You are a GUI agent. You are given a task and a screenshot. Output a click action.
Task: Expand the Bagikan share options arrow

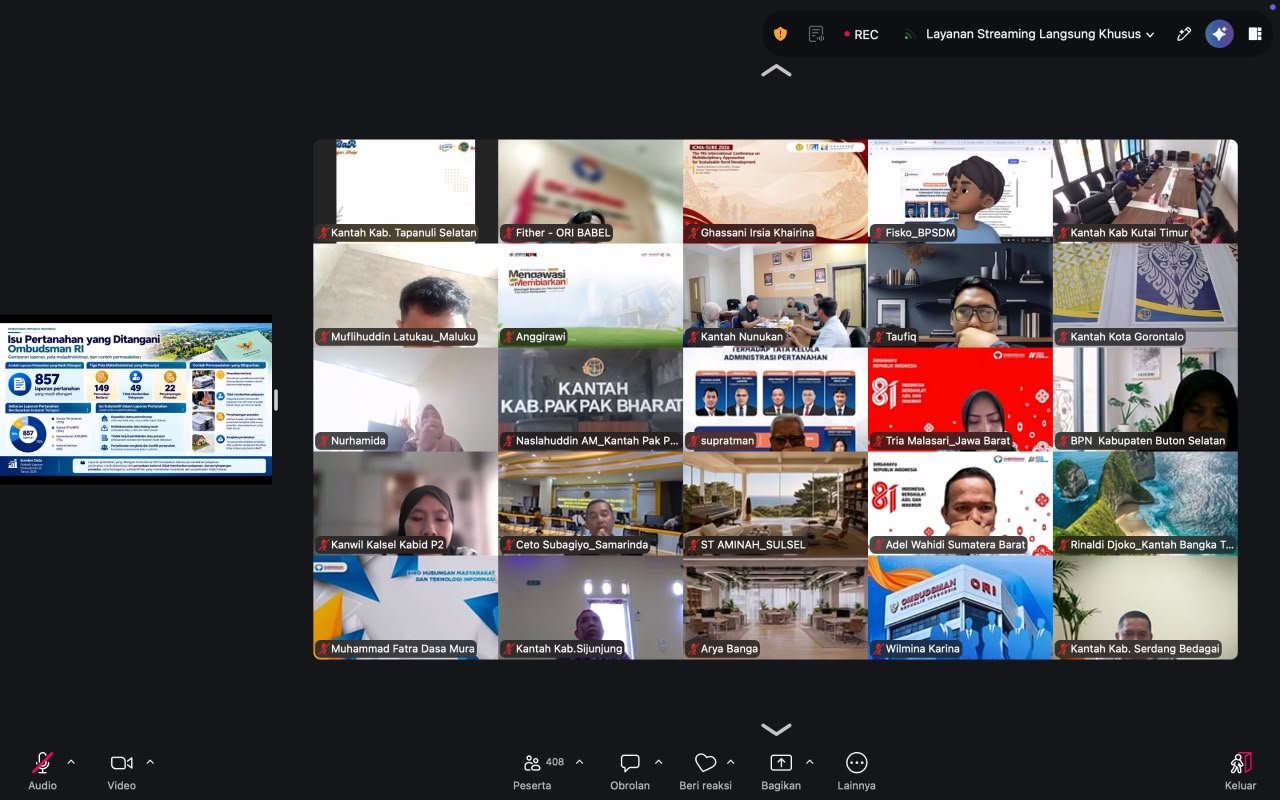point(809,762)
